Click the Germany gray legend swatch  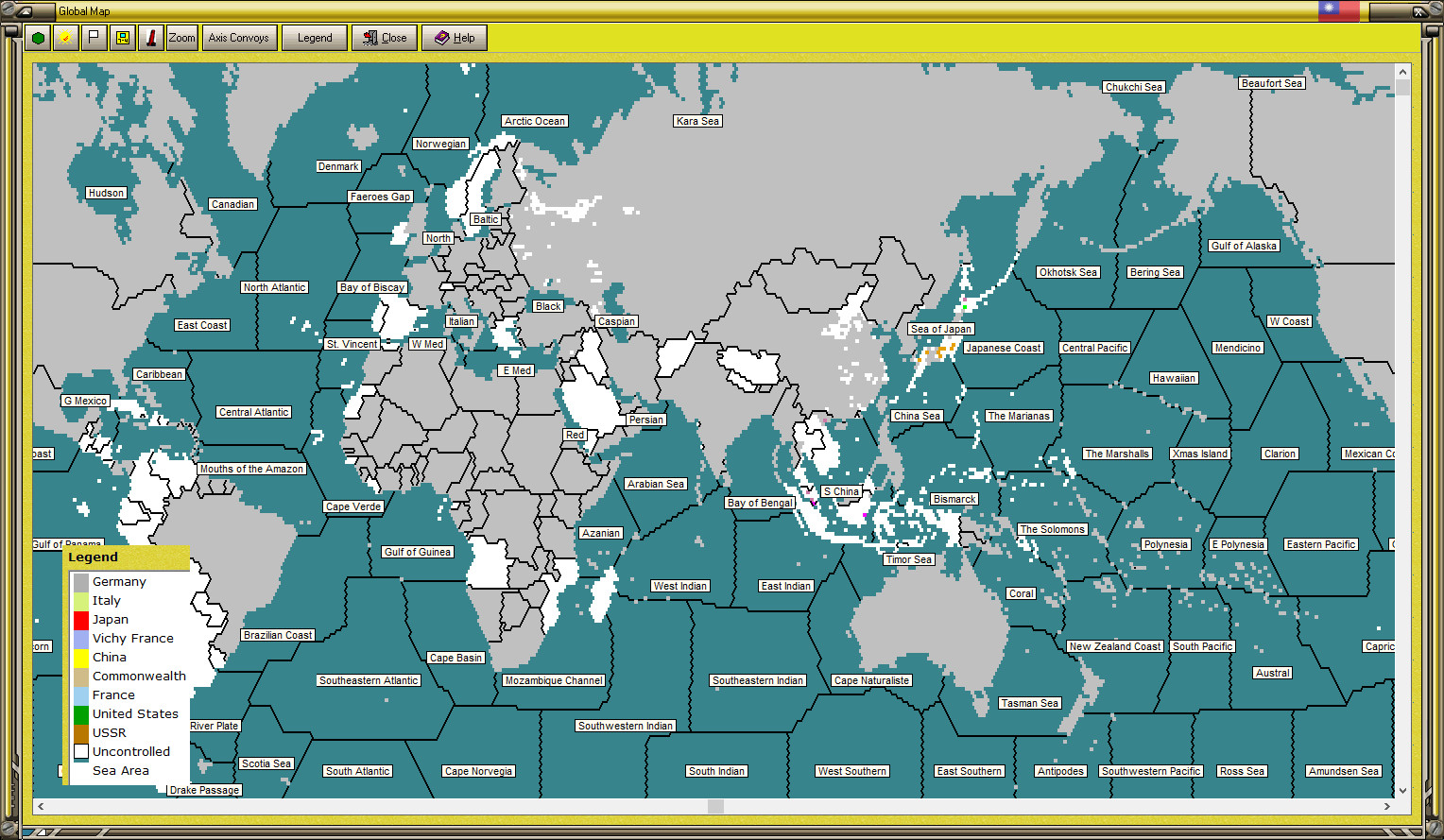pyautogui.click(x=81, y=582)
